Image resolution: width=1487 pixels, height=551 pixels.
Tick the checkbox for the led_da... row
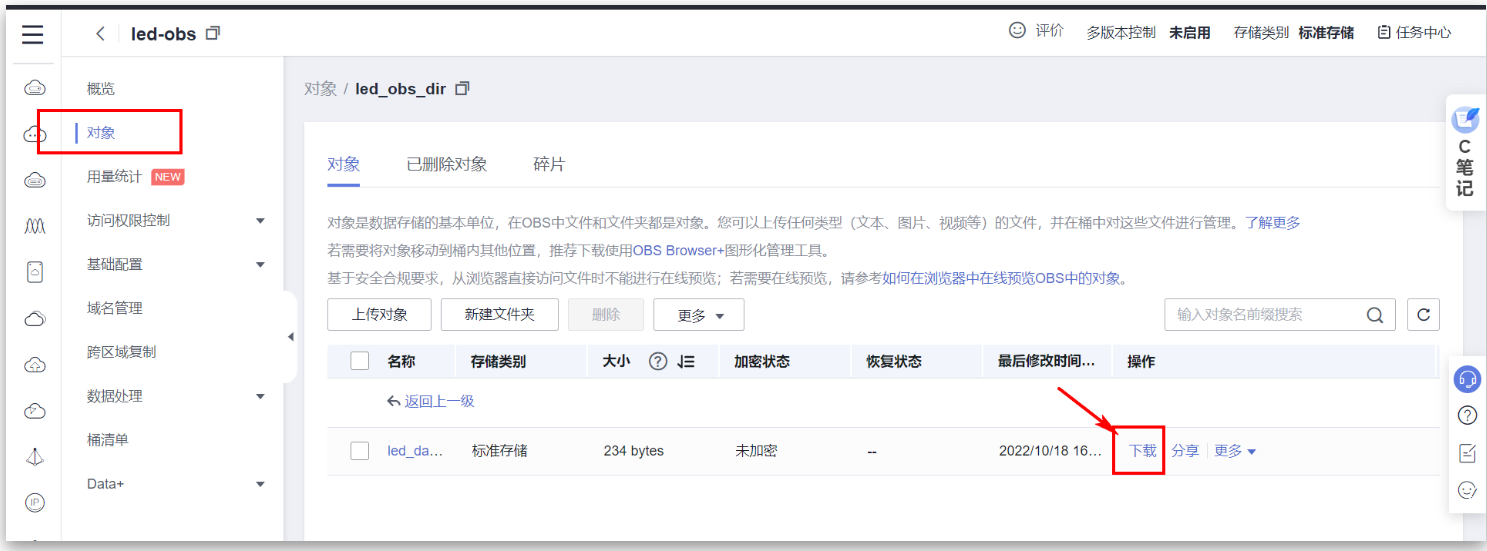tap(360, 451)
